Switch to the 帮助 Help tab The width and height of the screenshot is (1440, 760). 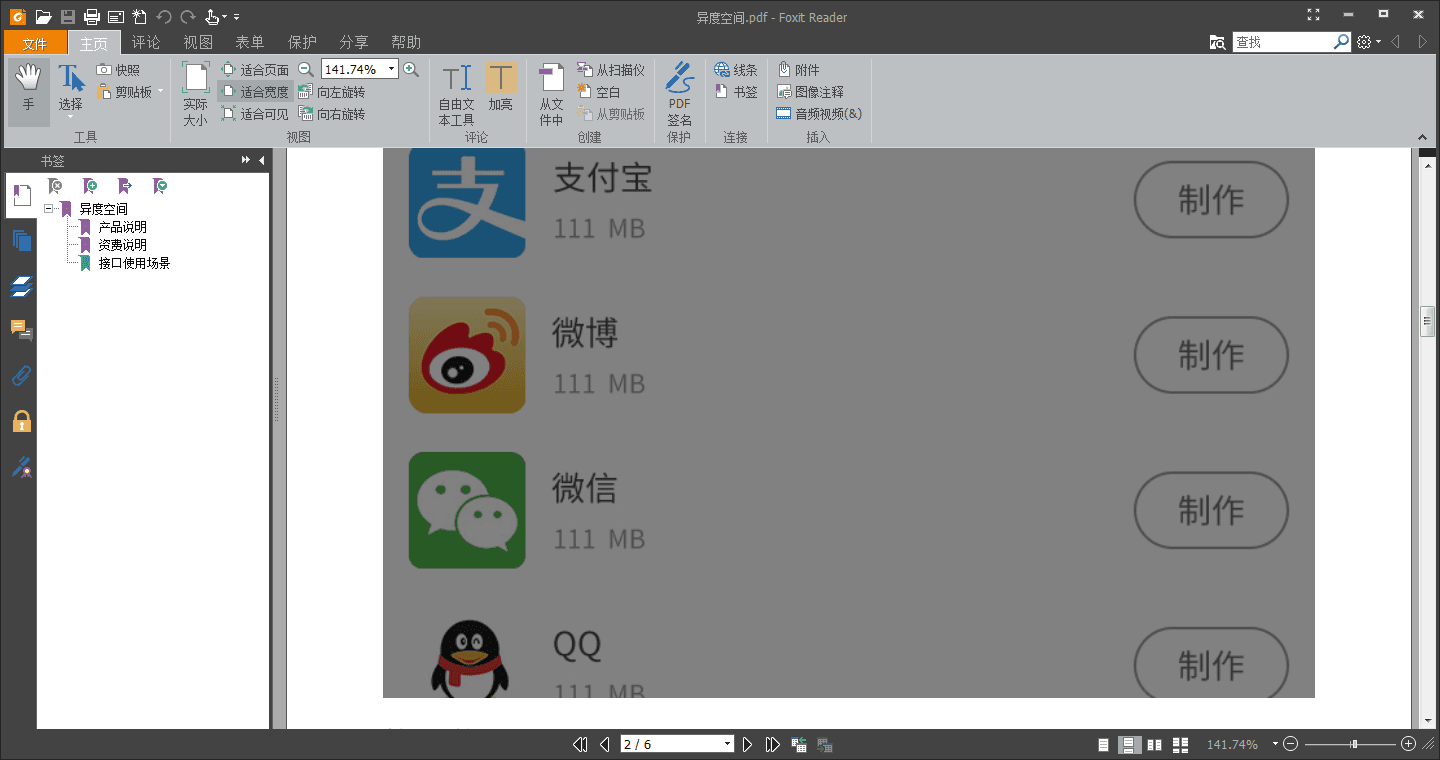click(406, 42)
